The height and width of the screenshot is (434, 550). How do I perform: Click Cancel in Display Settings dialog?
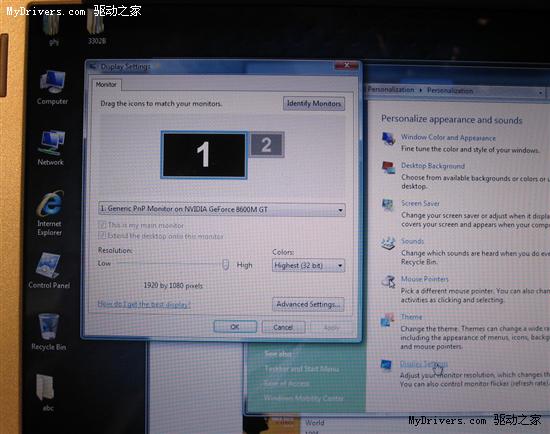point(283,327)
